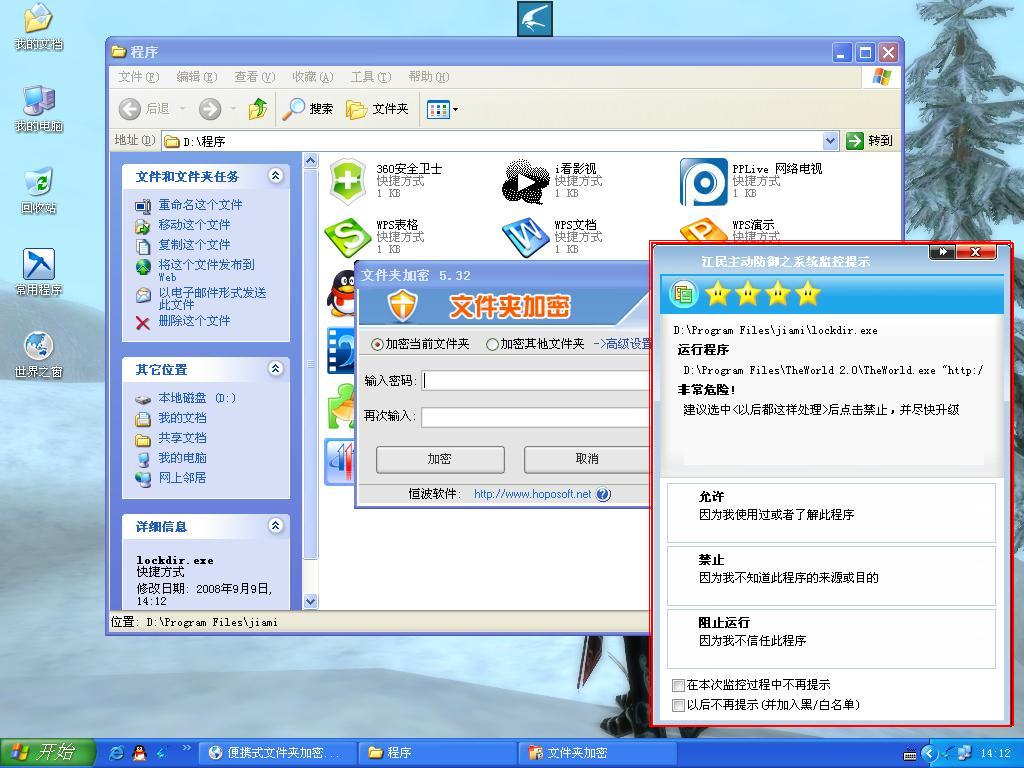Screen dimensions: 1024x768
Task: Click in the 输入密码 password field
Action: coord(537,381)
